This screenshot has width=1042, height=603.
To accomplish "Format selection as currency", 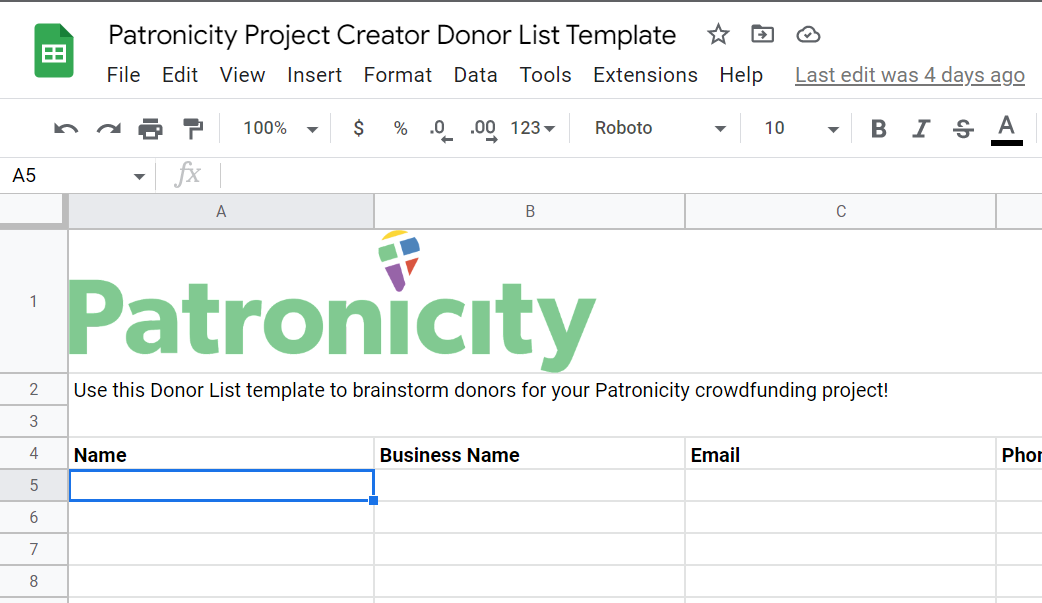I will click(358, 128).
